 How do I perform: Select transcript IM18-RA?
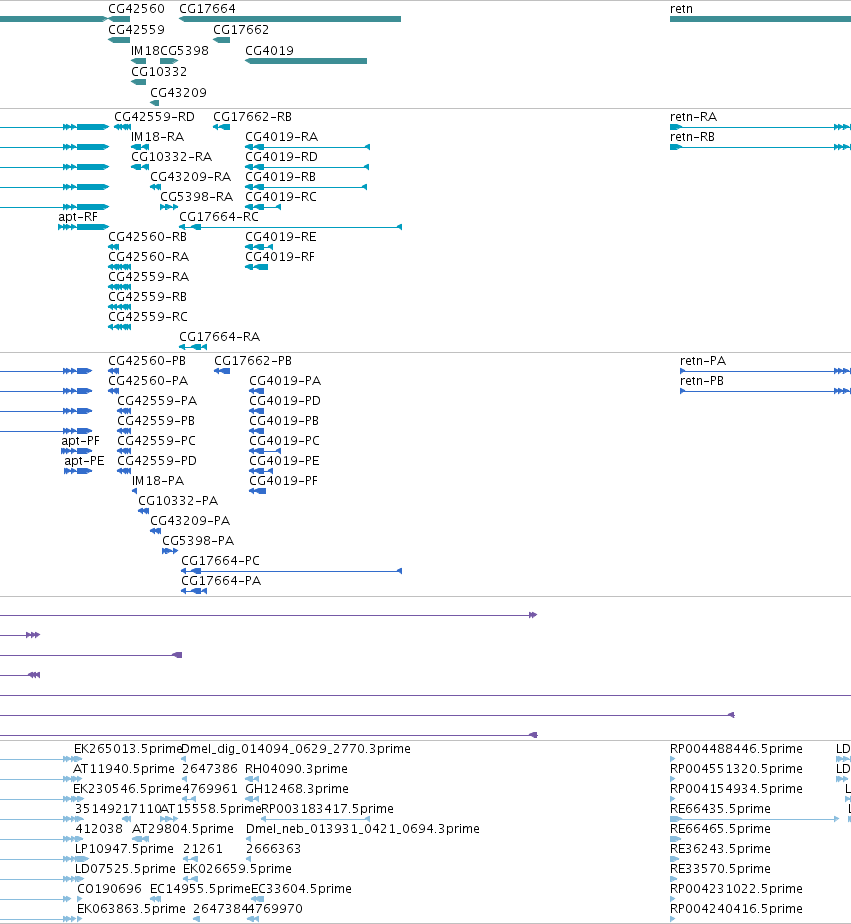pos(157,137)
